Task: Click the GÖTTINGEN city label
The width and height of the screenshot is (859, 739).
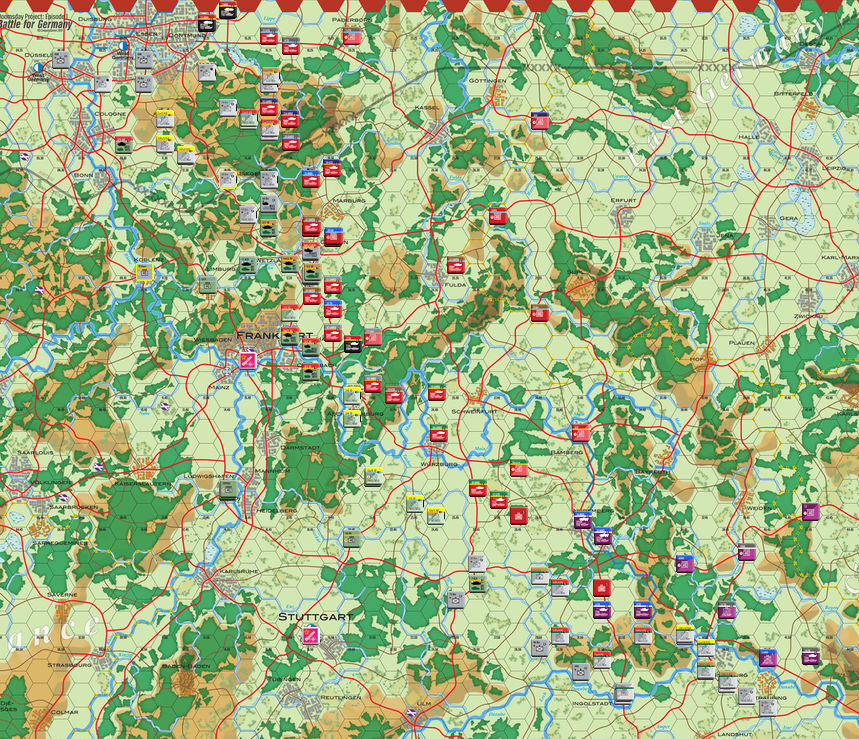Action: (488, 81)
